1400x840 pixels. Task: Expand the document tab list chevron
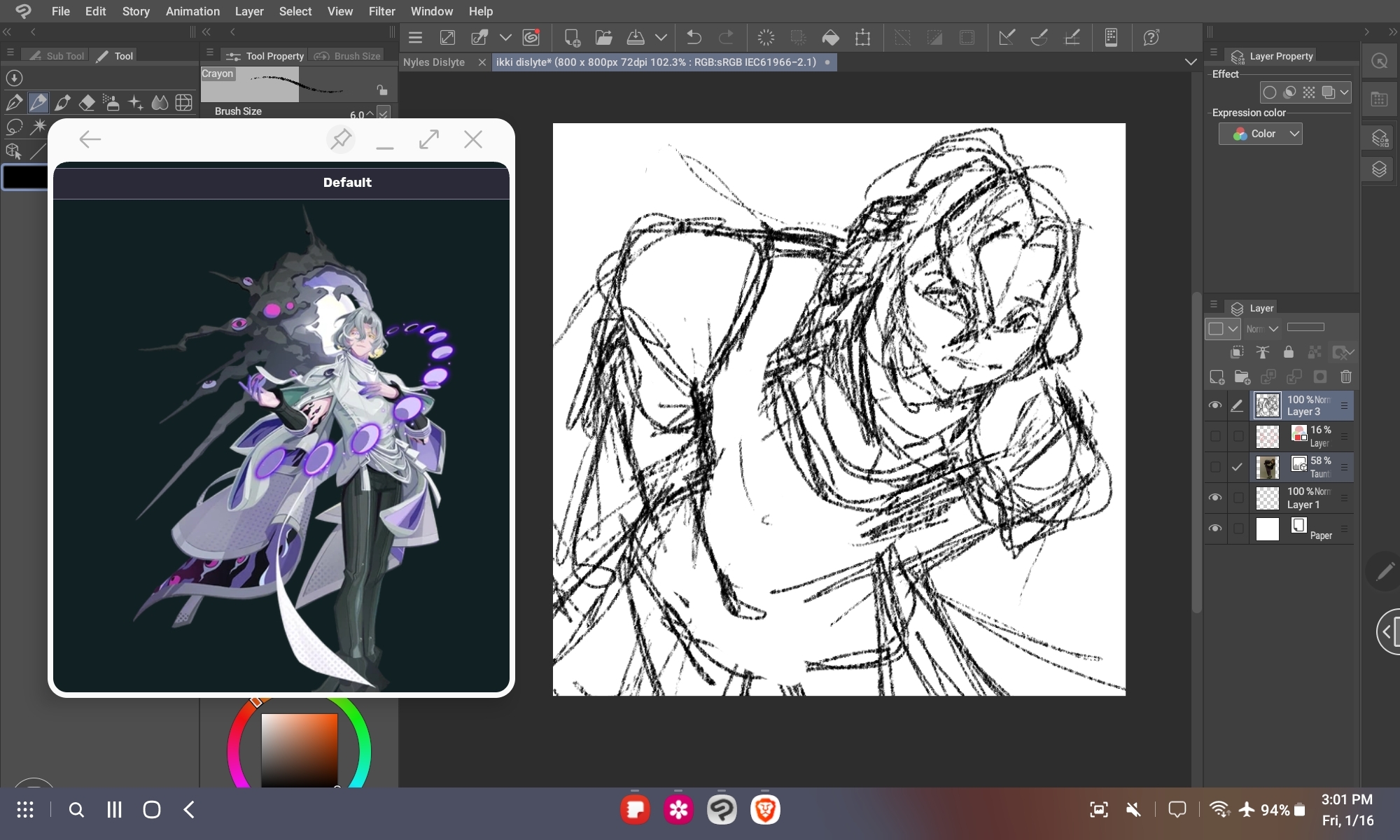(x=1190, y=62)
